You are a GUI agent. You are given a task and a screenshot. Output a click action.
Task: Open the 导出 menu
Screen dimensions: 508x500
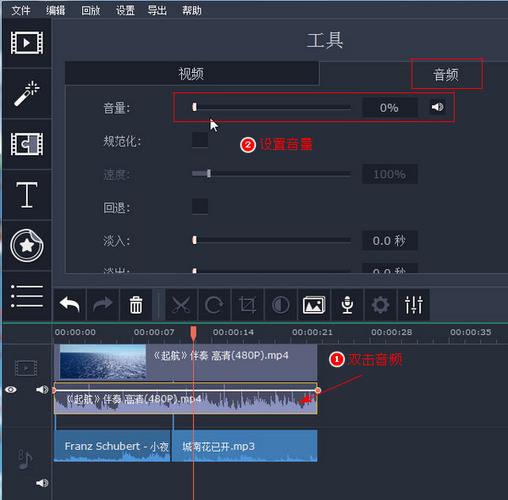157,11
